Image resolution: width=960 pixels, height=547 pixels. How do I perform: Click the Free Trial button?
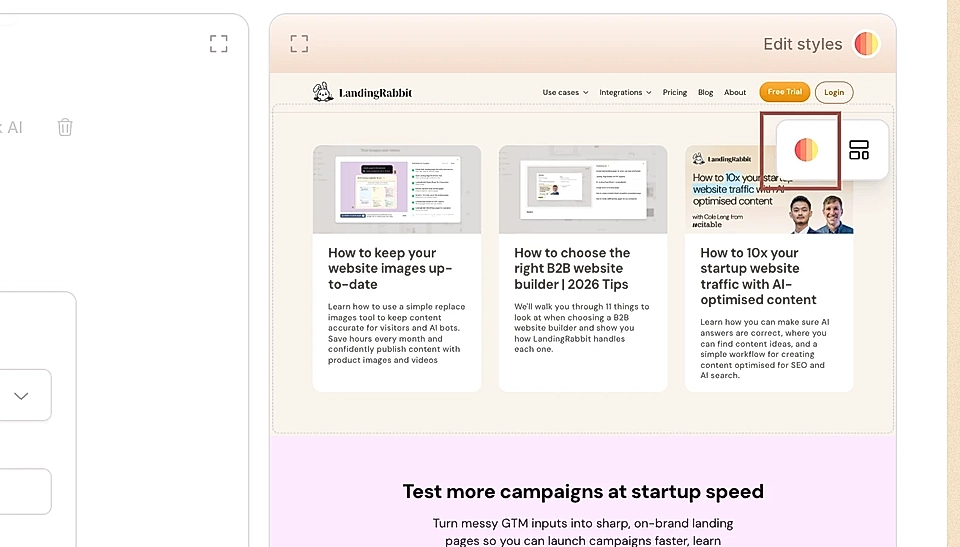[x=785, y=92]
